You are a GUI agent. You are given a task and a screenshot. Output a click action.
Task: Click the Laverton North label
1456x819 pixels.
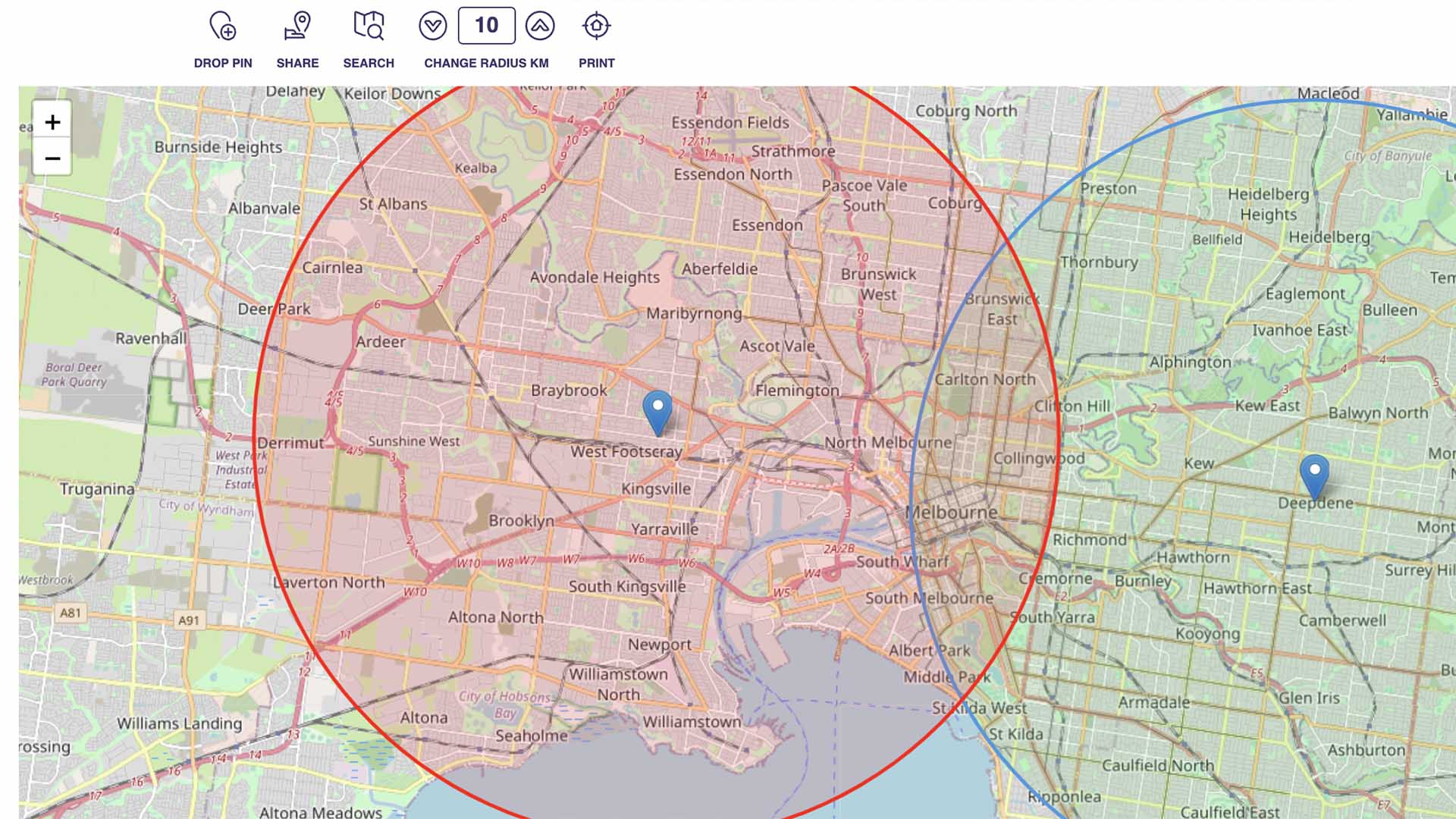pos(329,583)
